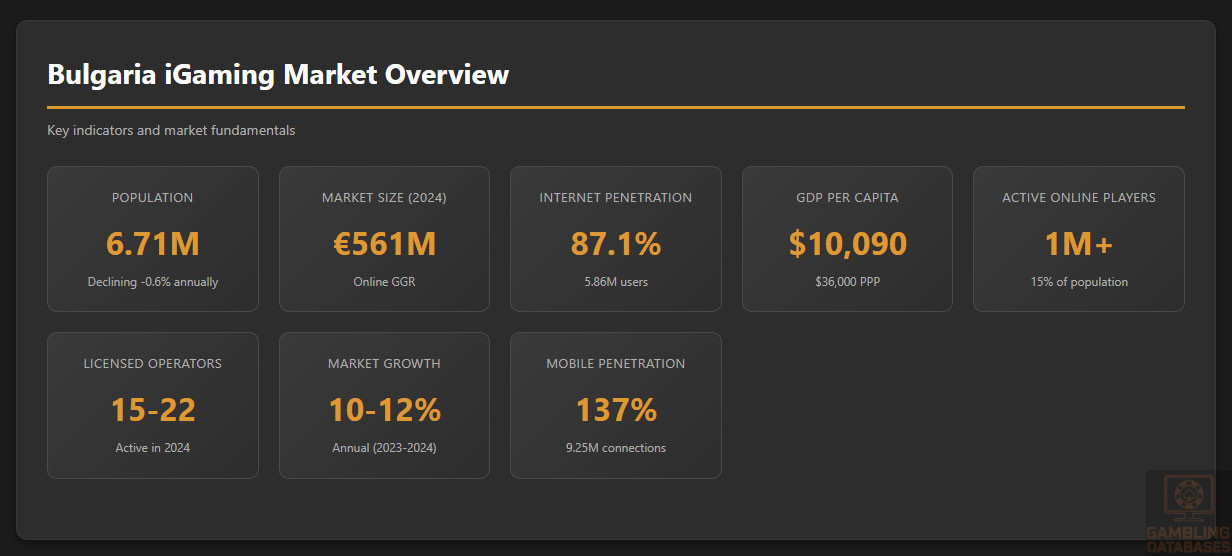Click the 6.71M population value
The width and height of the screenshot is (1232, 556).
click(x=153, y=244)
